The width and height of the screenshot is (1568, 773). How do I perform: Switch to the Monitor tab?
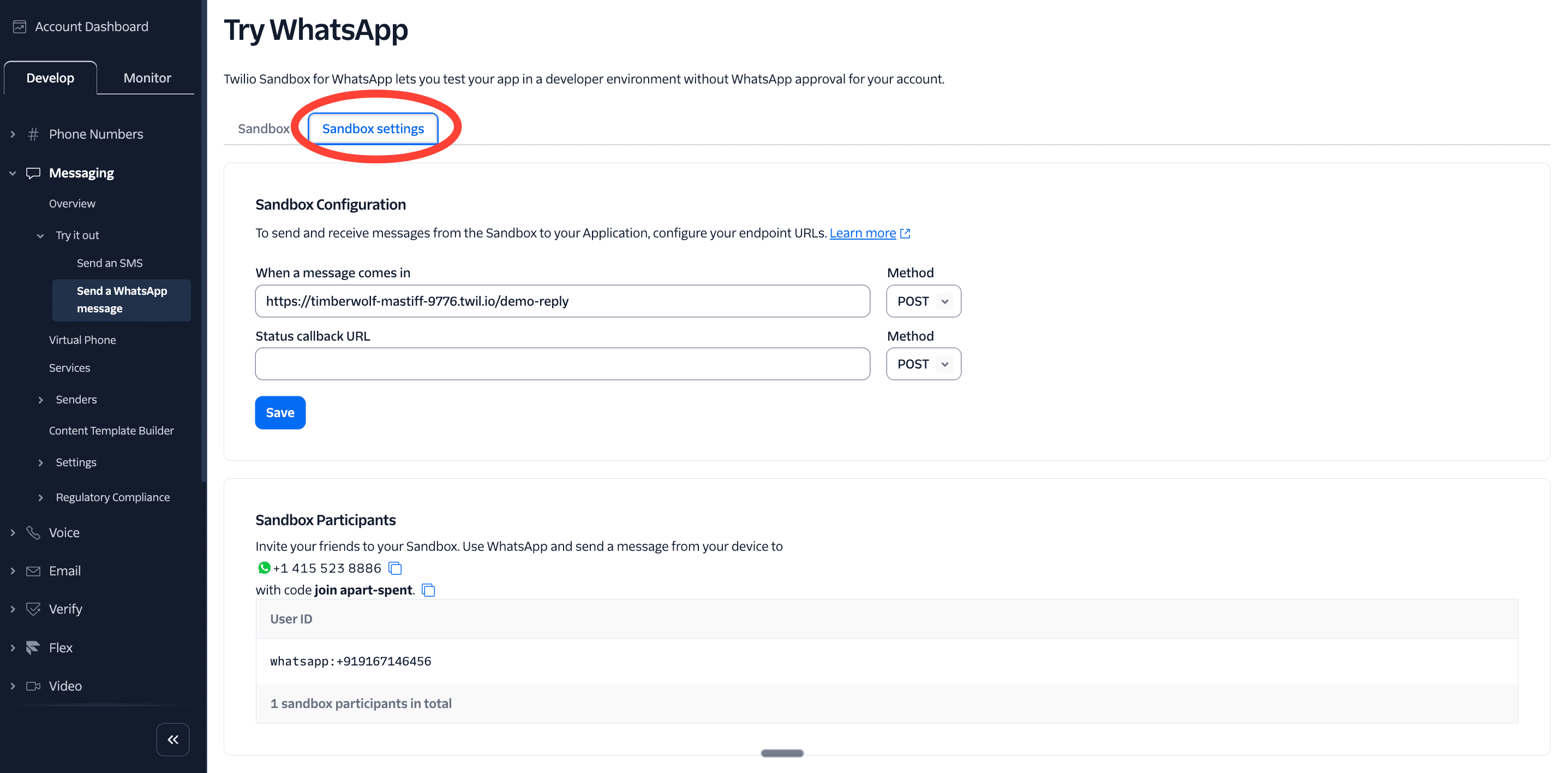tap(147, 78)
